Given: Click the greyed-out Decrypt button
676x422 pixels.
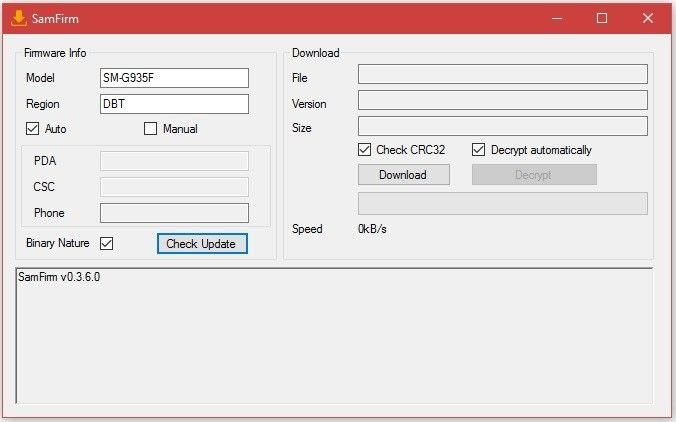Looking at the screenshot, I should [534, 175].
